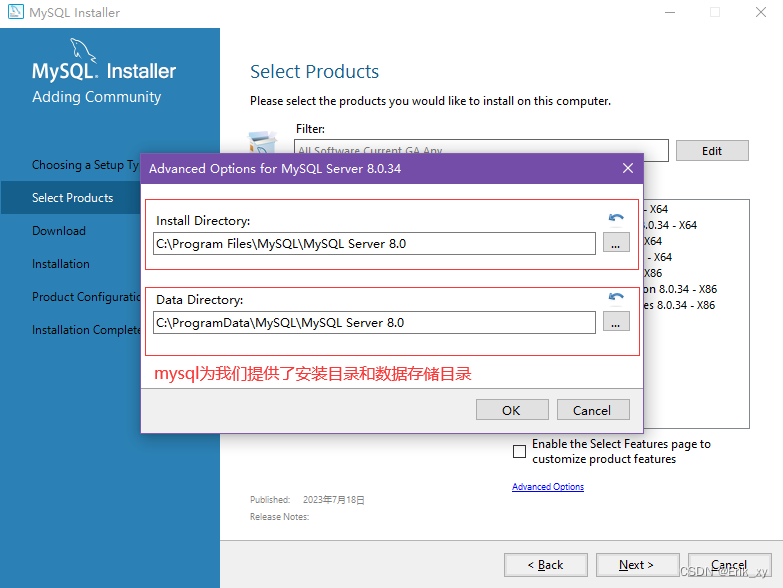This screenshot has width=783, height=588.
Task: Select Product Configuration sidebar step
Action: pyautogui.click(x=86, y=297)
